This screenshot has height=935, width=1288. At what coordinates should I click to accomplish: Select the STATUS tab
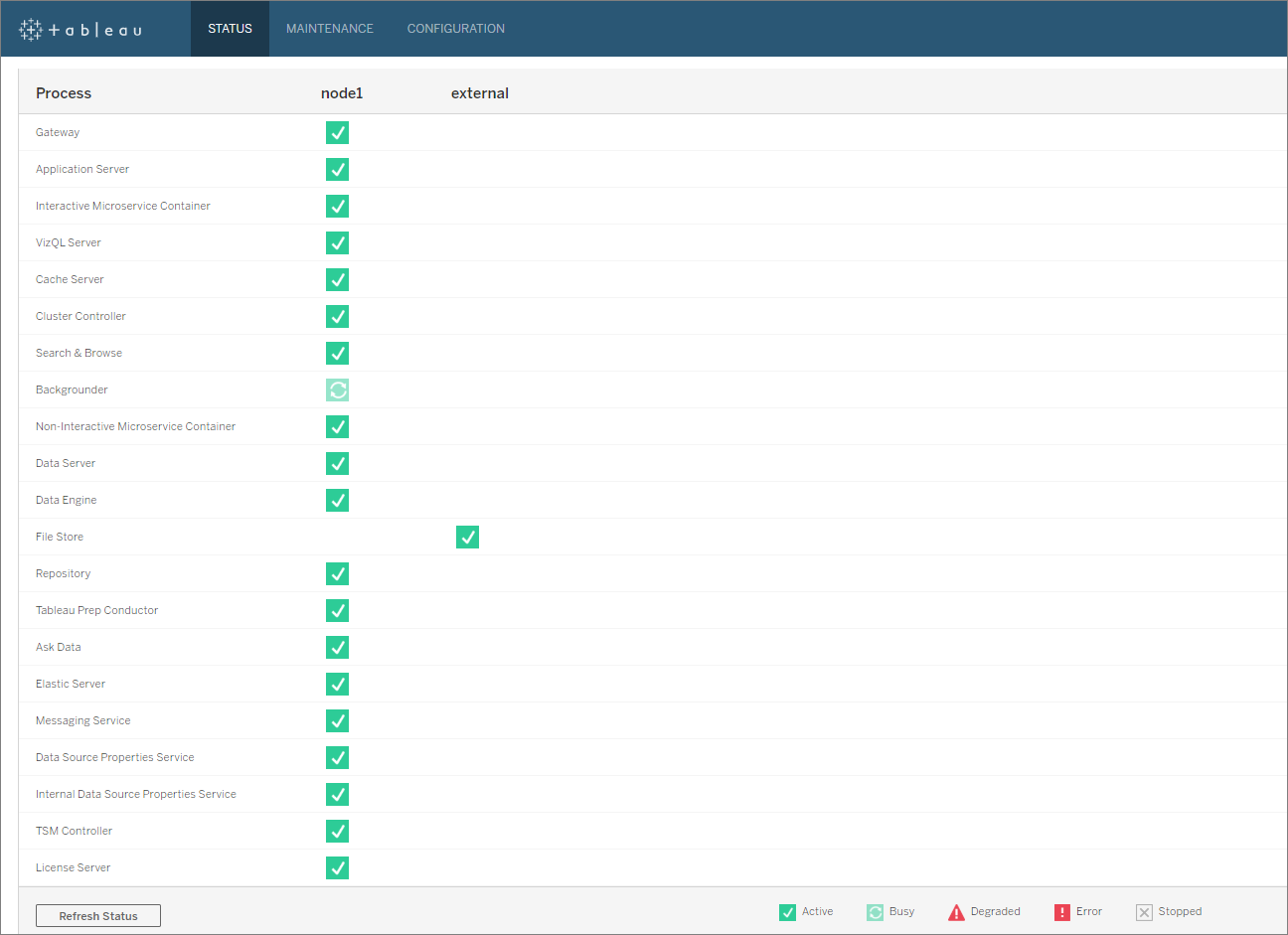(230, 28)
